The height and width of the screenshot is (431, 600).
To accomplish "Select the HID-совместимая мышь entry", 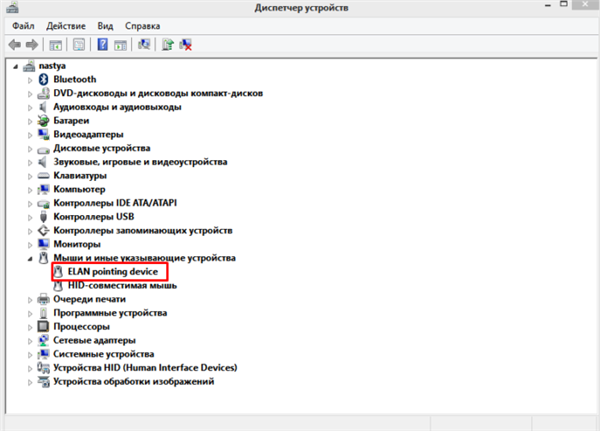I will click(x=122, y=286).
